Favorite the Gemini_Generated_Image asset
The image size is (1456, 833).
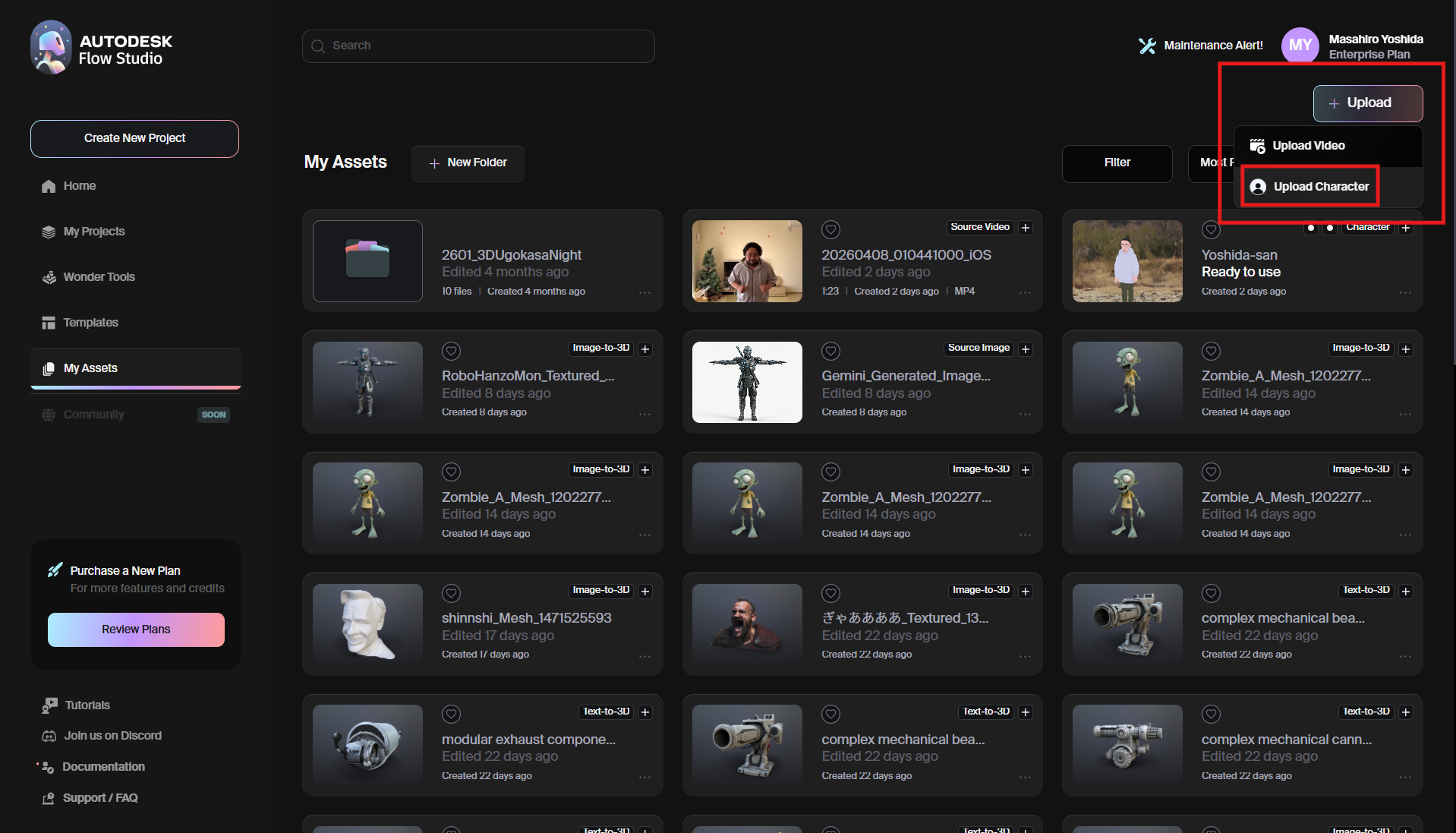click(x=831, y=351)
